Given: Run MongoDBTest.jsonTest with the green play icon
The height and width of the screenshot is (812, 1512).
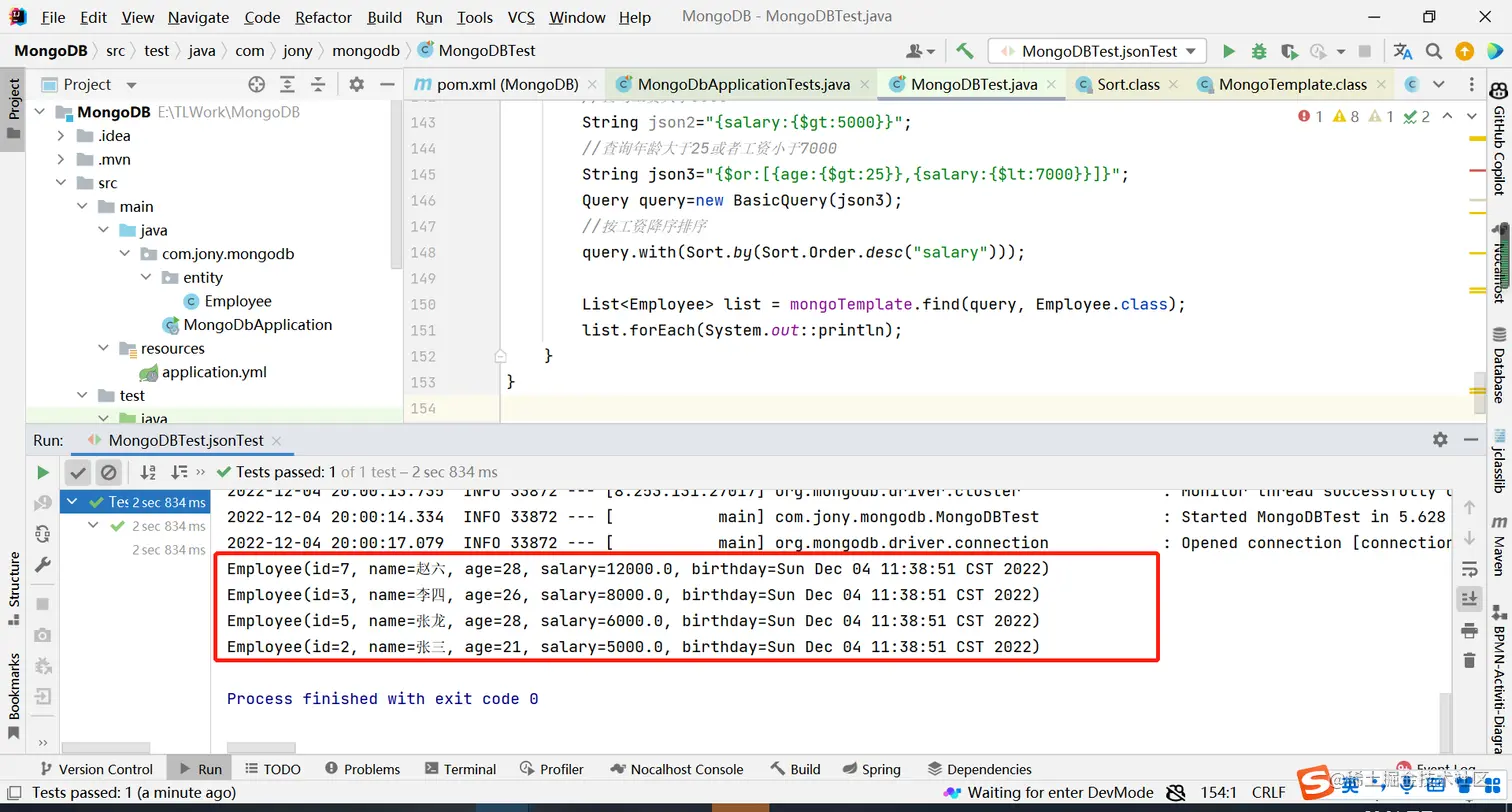Looking at the screenshot, I should (x=1229, y=51).
